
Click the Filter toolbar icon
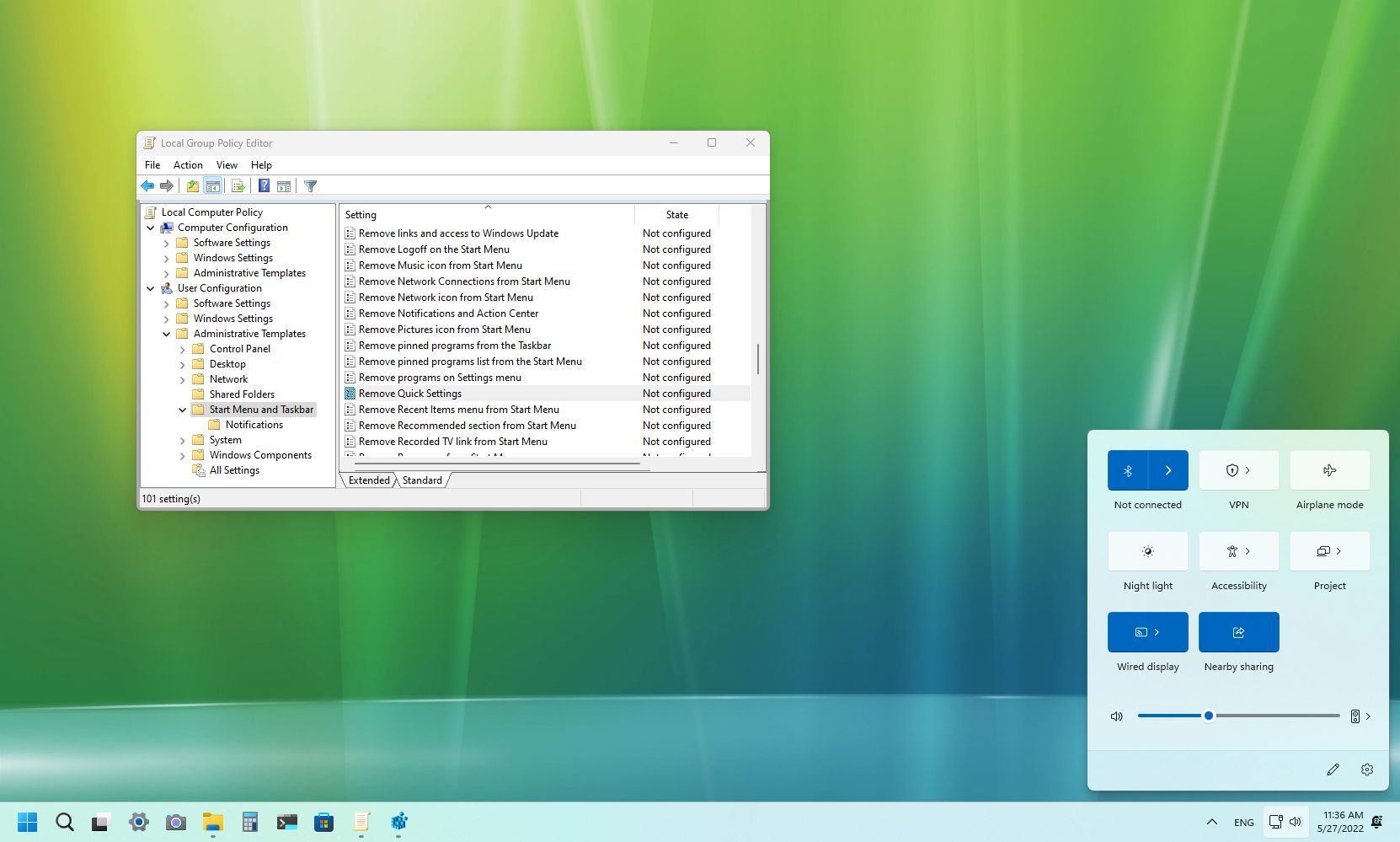point(310,185)
